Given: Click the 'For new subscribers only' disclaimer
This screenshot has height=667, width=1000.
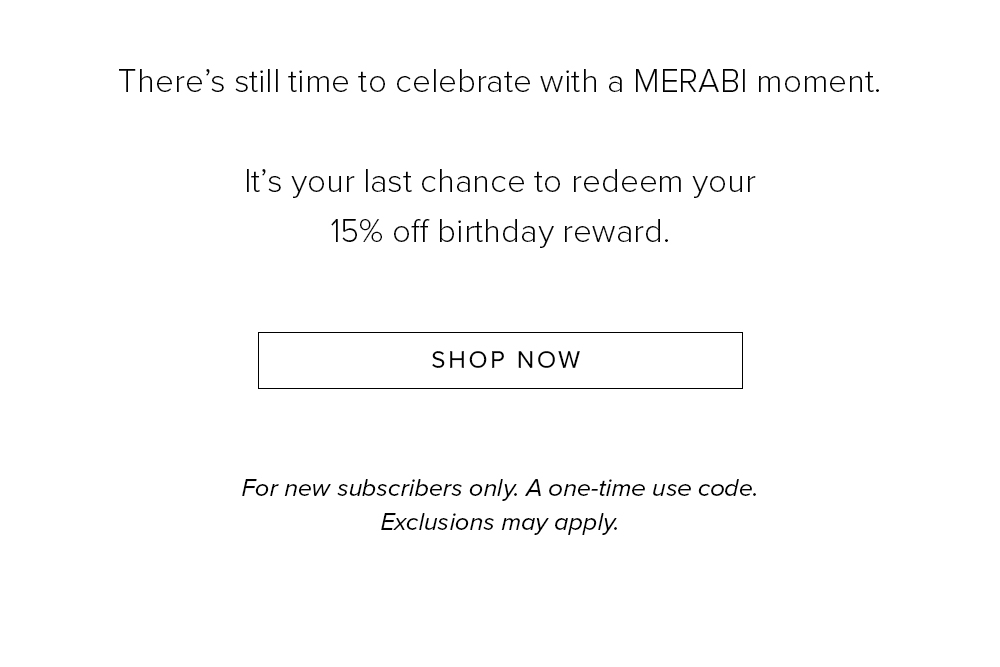Looking at the screenshot, I should coord(380,488).
